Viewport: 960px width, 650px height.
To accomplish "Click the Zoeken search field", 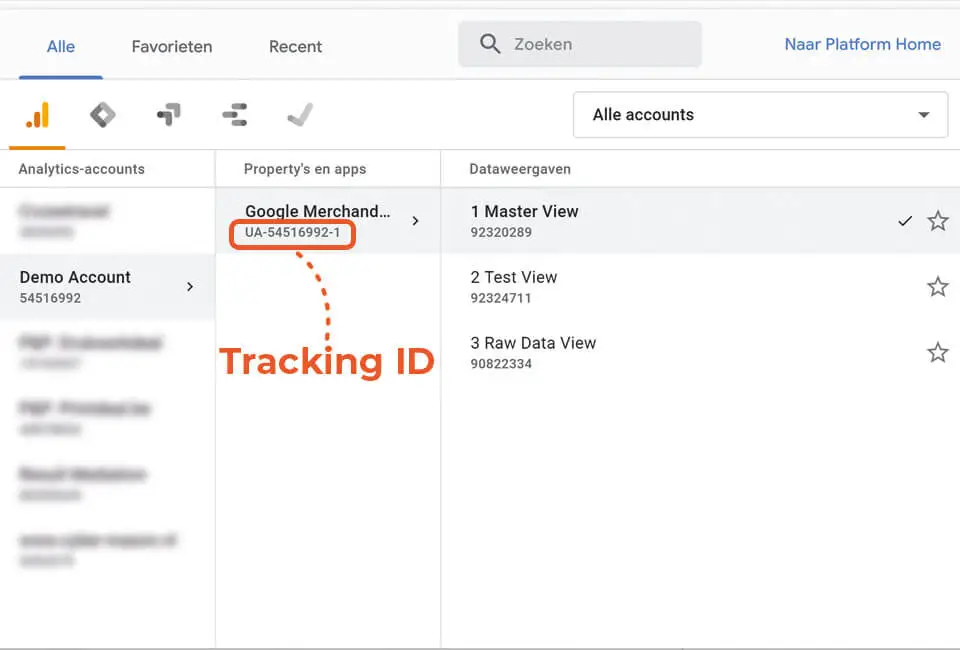I will point(580,44).
